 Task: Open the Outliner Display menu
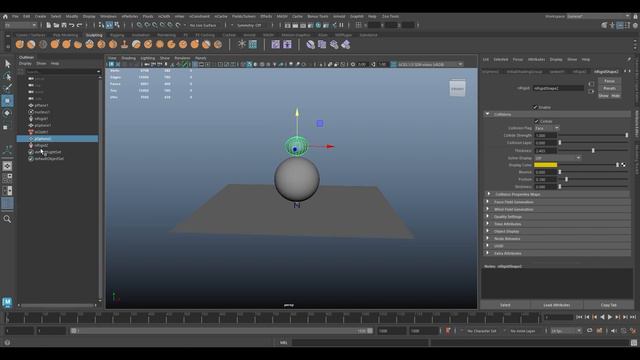point(25,64)
